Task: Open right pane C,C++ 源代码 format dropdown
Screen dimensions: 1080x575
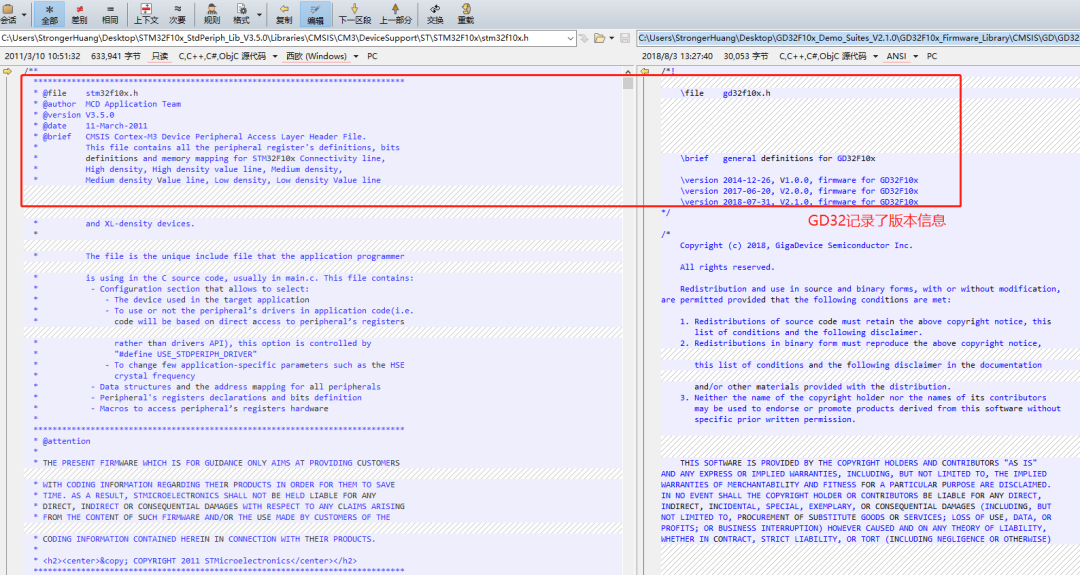Action: tap(829, 56)
